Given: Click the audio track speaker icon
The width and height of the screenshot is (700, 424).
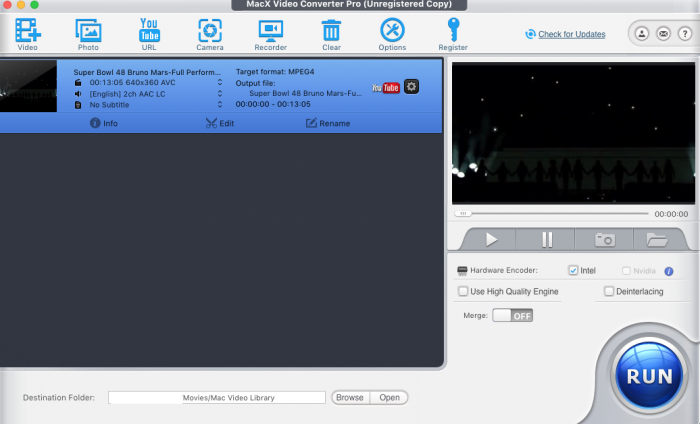Looking at the screenshot, I should (78, 94).
